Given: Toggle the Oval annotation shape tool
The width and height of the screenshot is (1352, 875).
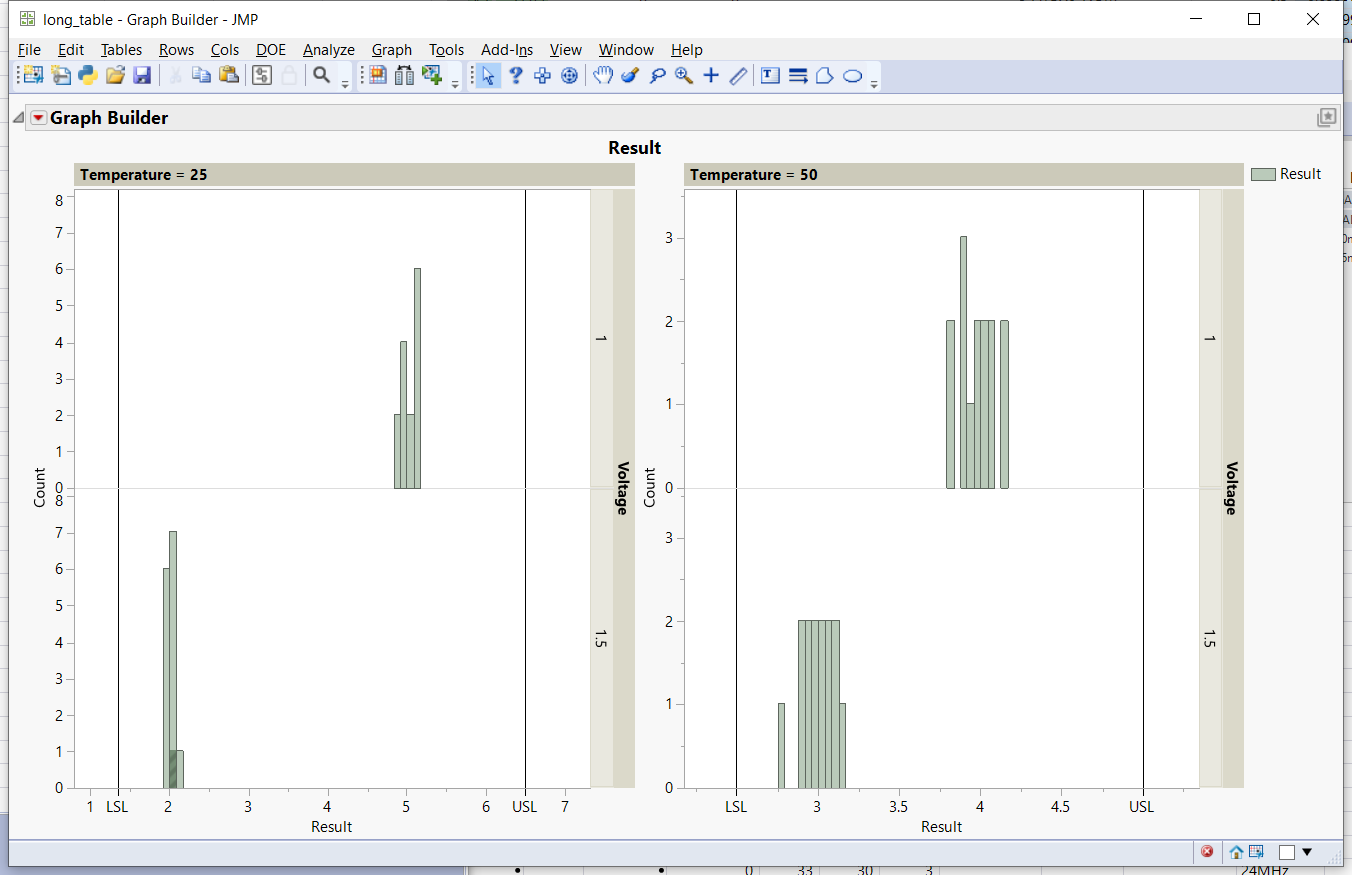Looking at the screenshot, I should [853, 75].
